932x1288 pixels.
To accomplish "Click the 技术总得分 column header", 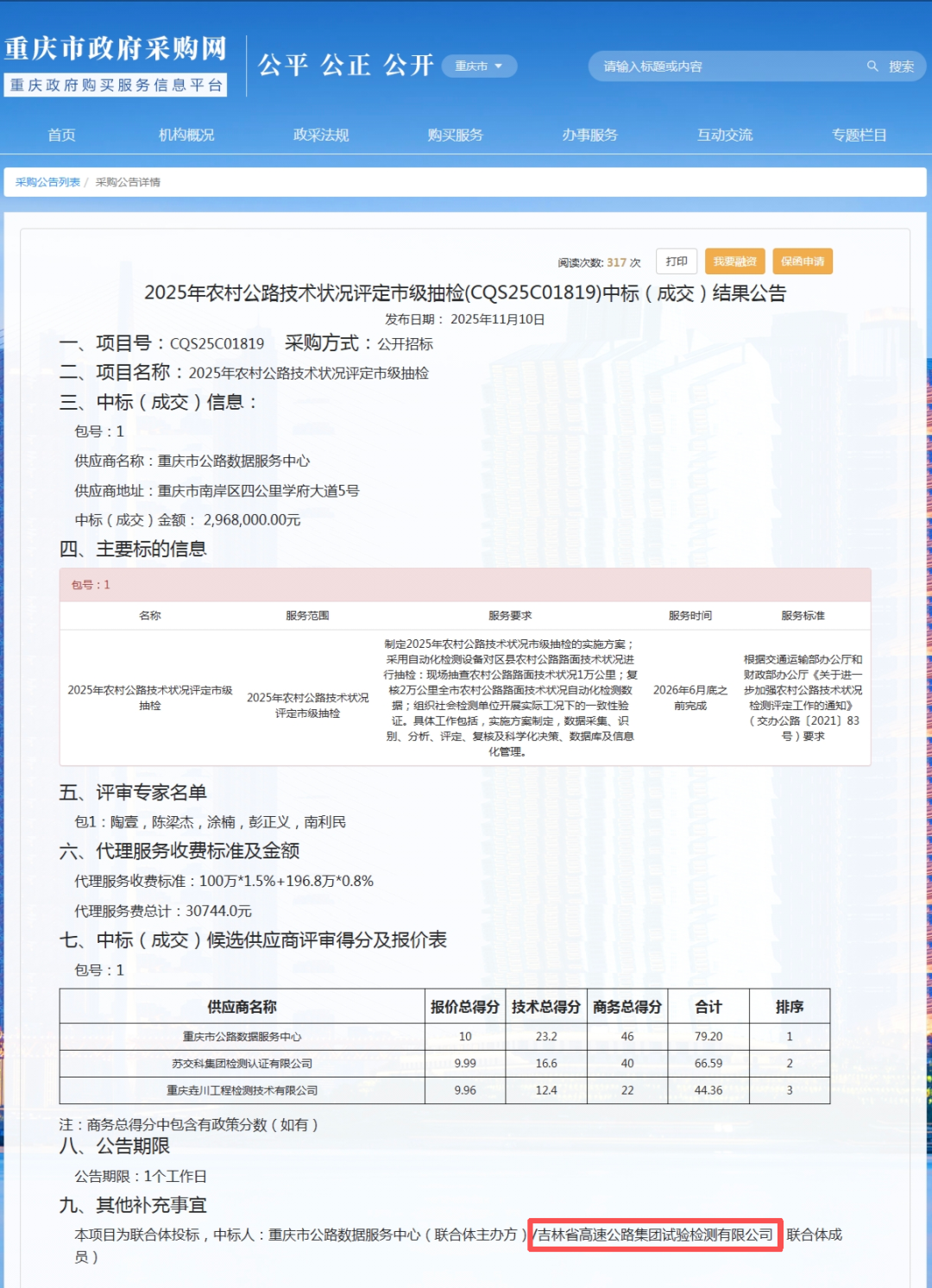I will pyautogui.click(x=546, y=1007).
